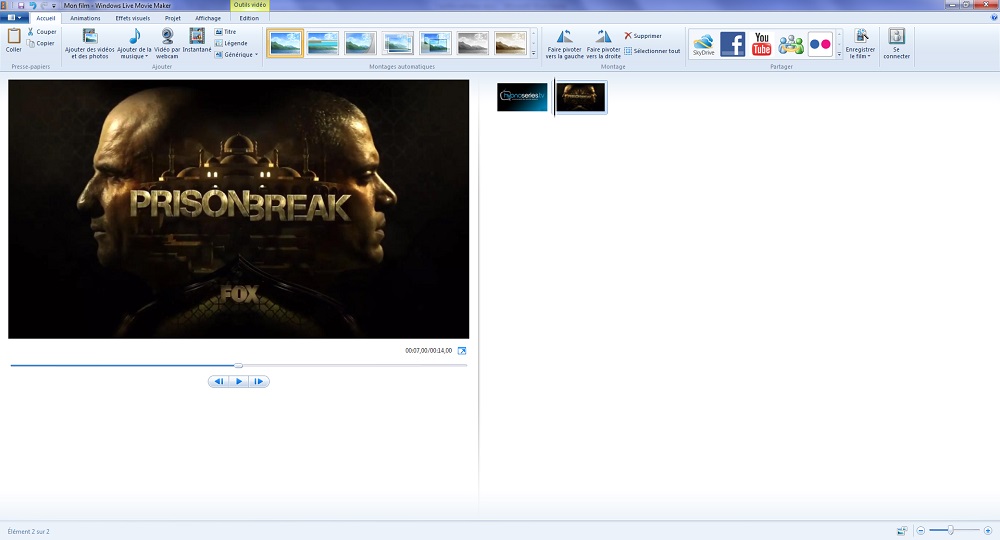Select the Prison Break clip thumbnail
The image size is (1000, 540).
pos(581,97)
